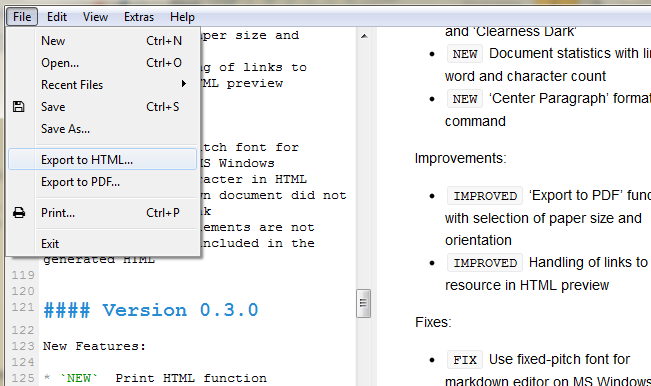Image resolution: width=651 pixels, height=386 pixels.
Task: Click the floppy disk Save icon
Action: (x=19, y=107)
